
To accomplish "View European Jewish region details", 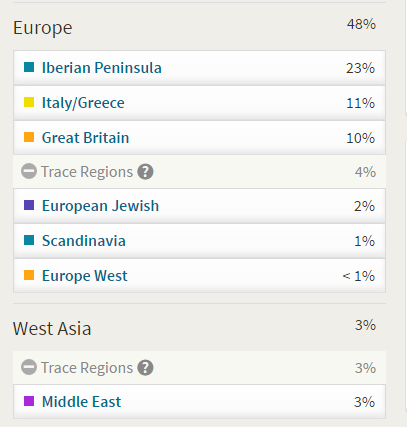I will (100, 206).
